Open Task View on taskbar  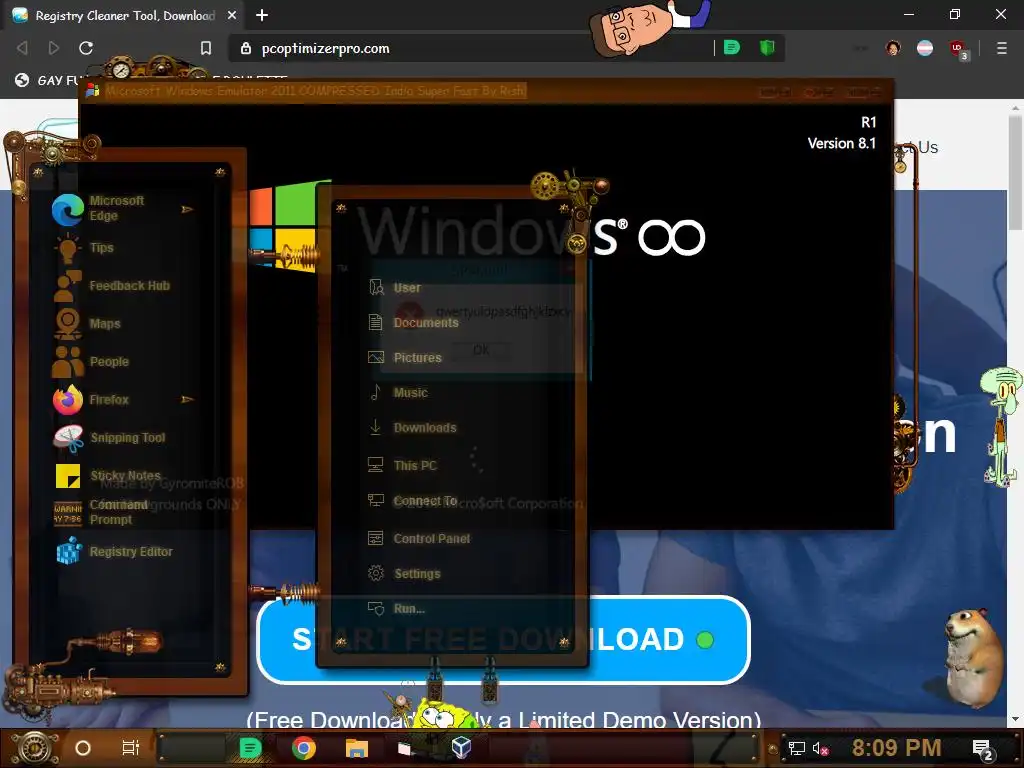point(131,748)
